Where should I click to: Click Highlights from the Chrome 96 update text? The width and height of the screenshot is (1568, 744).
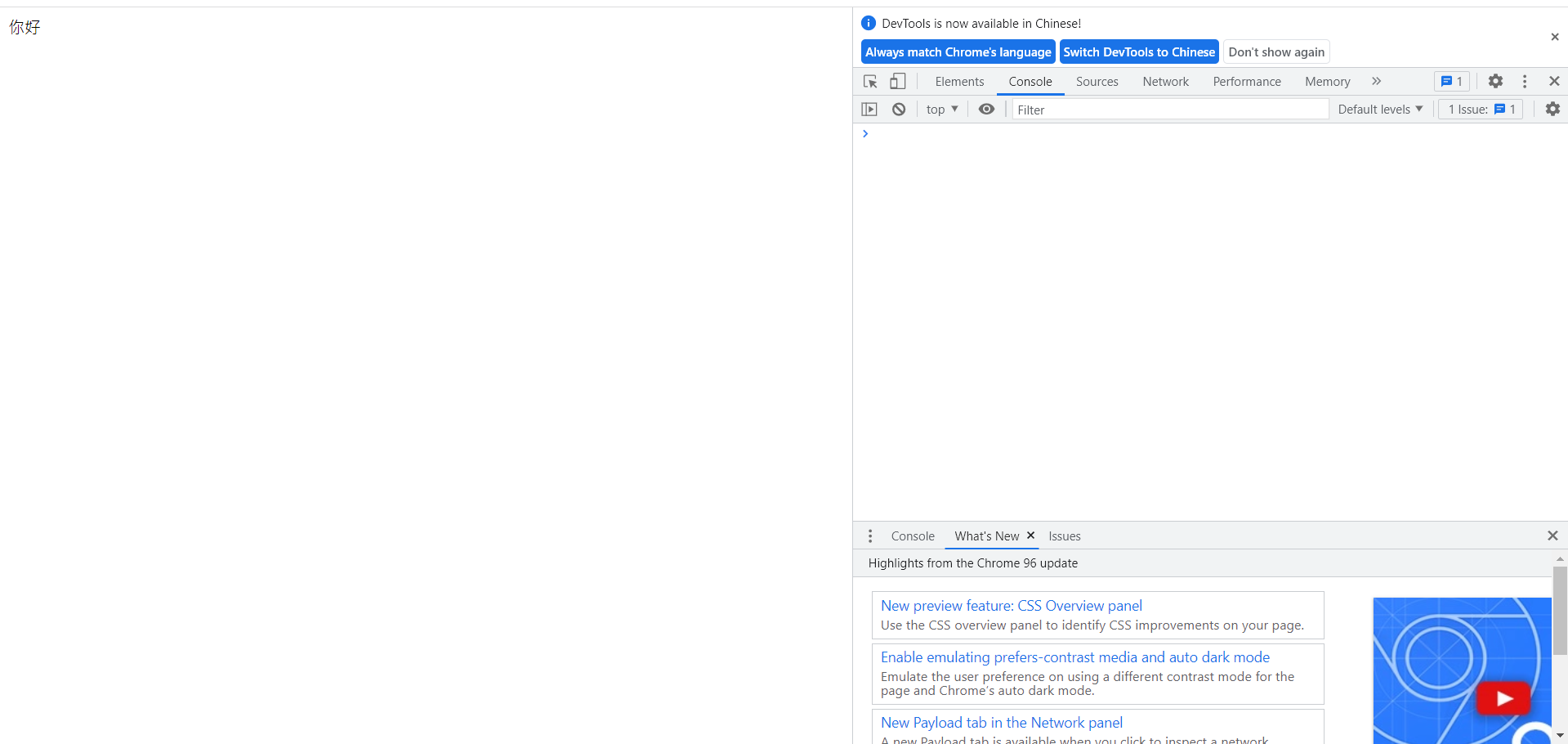[973, 563]
